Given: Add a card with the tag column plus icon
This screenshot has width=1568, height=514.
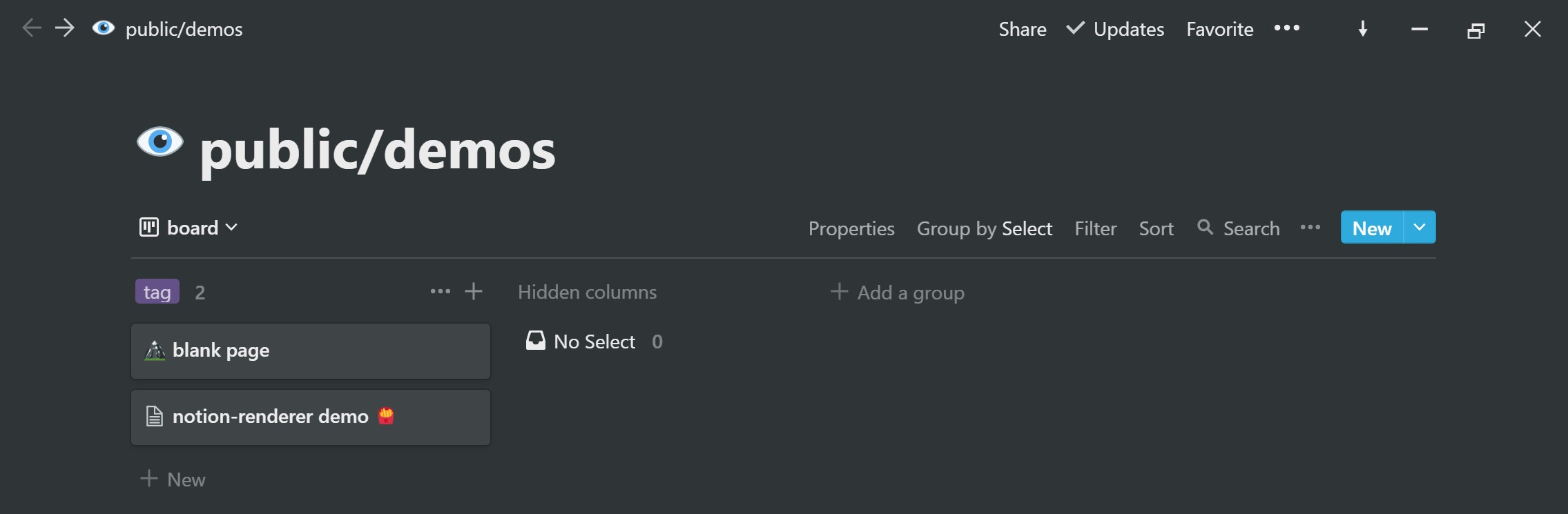Looking at the screenshot, I should (x=474, y=292).
